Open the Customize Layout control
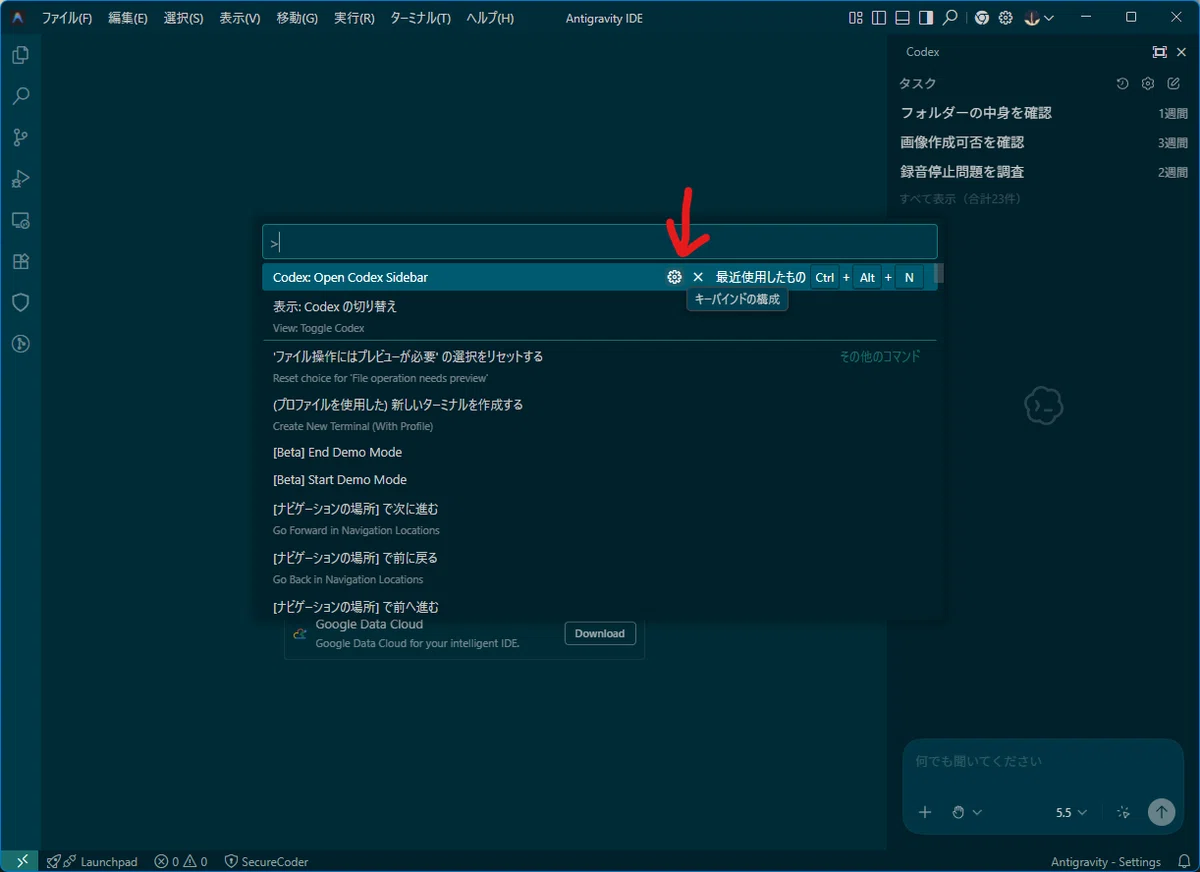 coord(855,17)
